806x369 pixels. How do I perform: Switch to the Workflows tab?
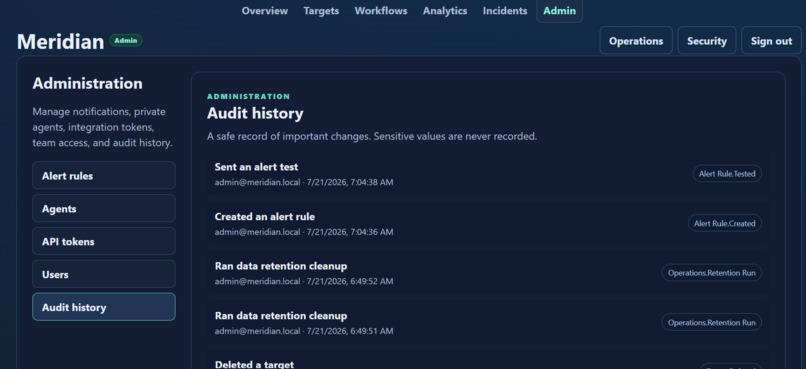coord(381,11)
